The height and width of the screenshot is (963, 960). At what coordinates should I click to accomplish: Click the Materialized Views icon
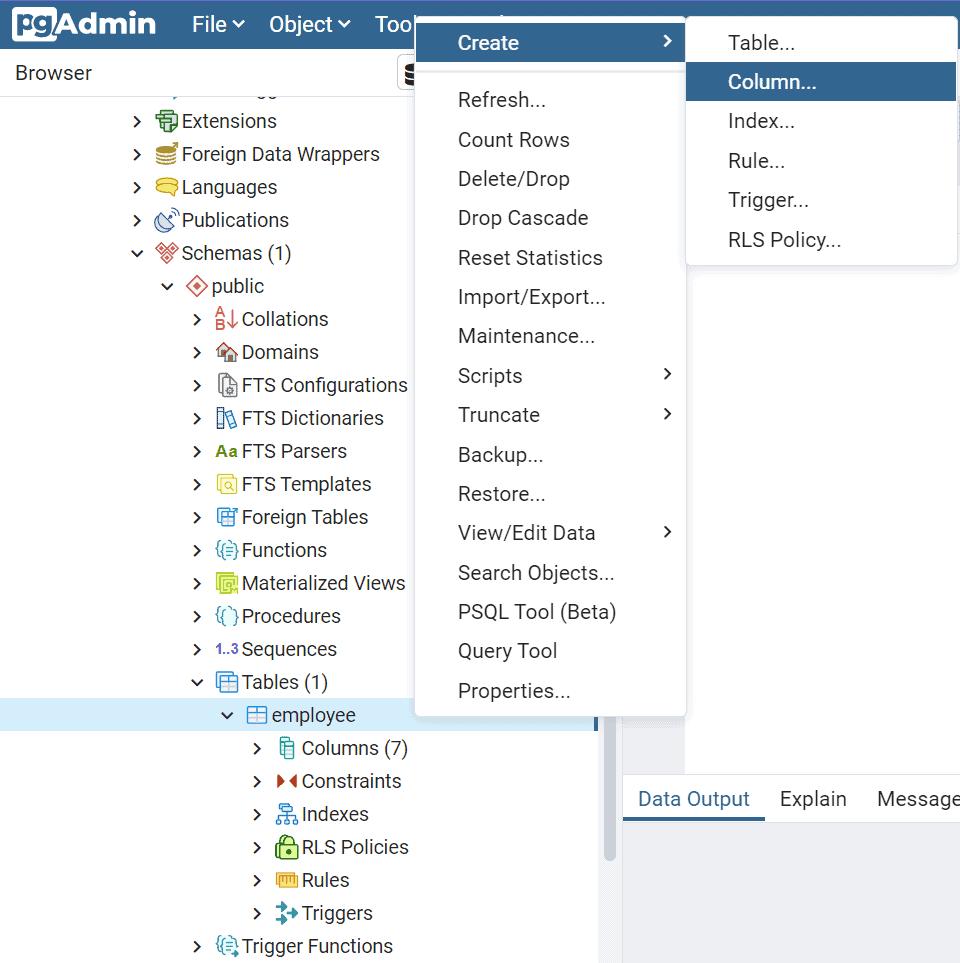coord(227,583)
